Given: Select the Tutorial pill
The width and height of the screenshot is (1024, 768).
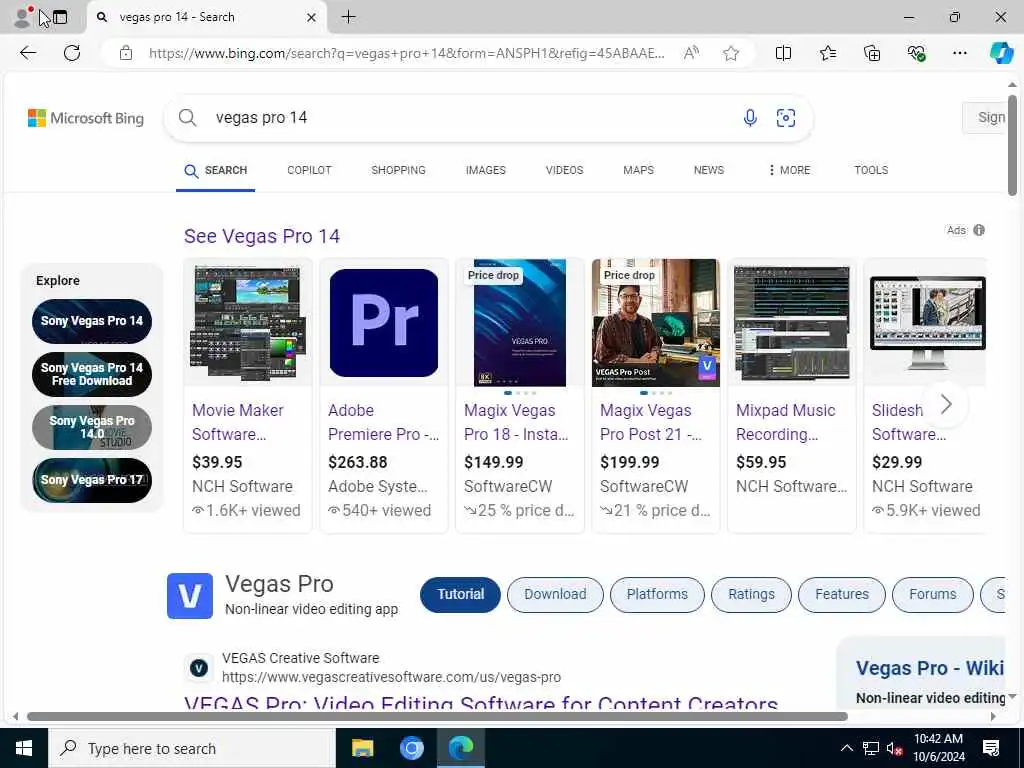Looking at the screenshot, I should pyautogui.click(x=460, y=594).
